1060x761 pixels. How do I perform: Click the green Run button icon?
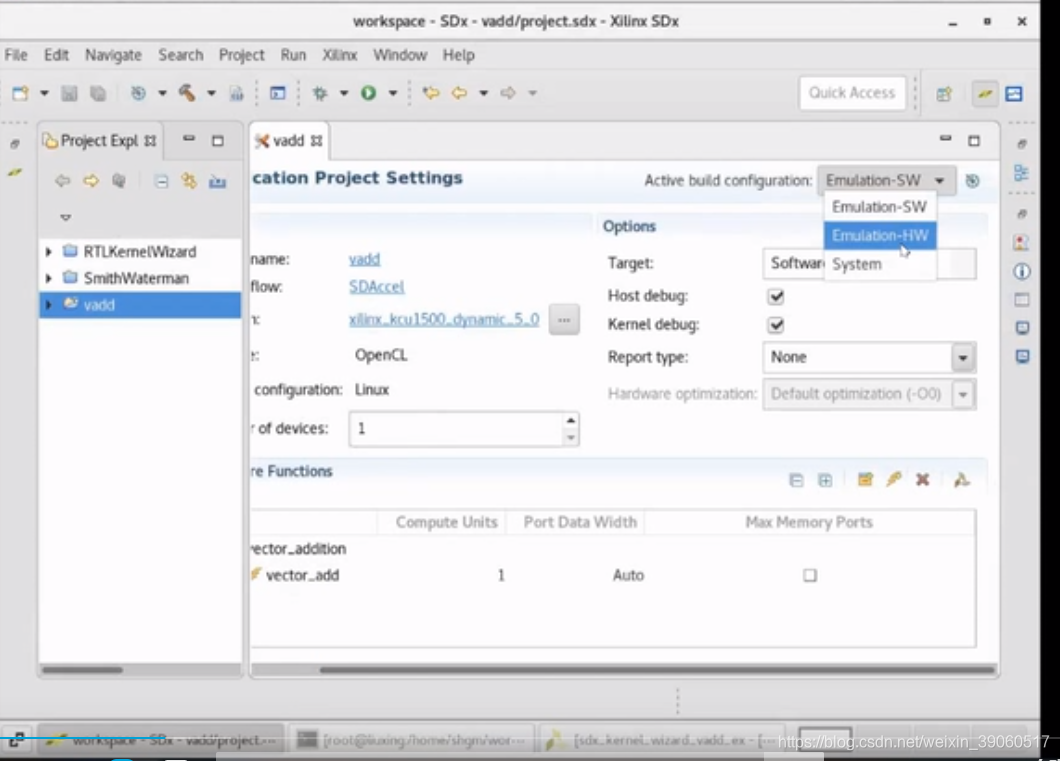point(368,93)
